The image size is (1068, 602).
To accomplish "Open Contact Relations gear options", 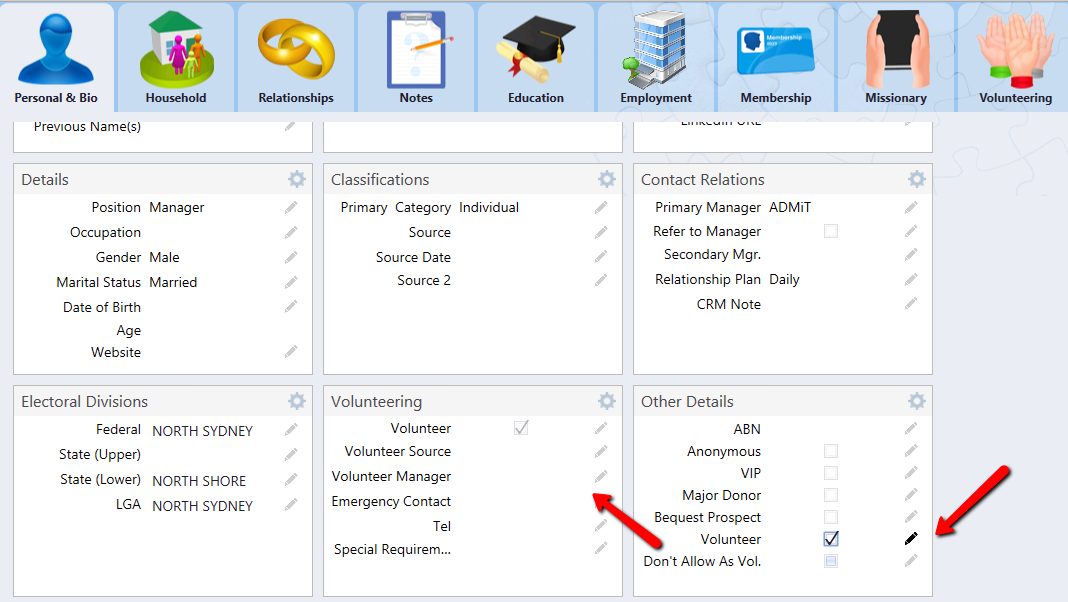I will (x=917, y=179).
